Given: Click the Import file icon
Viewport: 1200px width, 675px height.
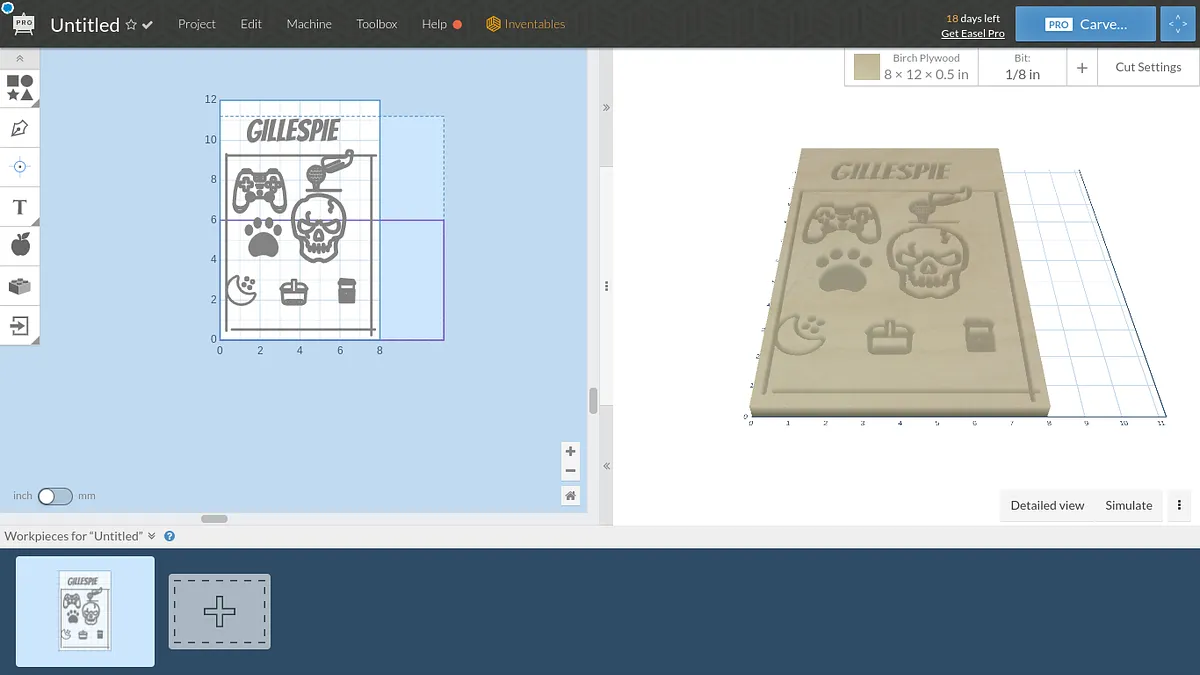Looking at the screenshot, I should (x=19, y=325).
